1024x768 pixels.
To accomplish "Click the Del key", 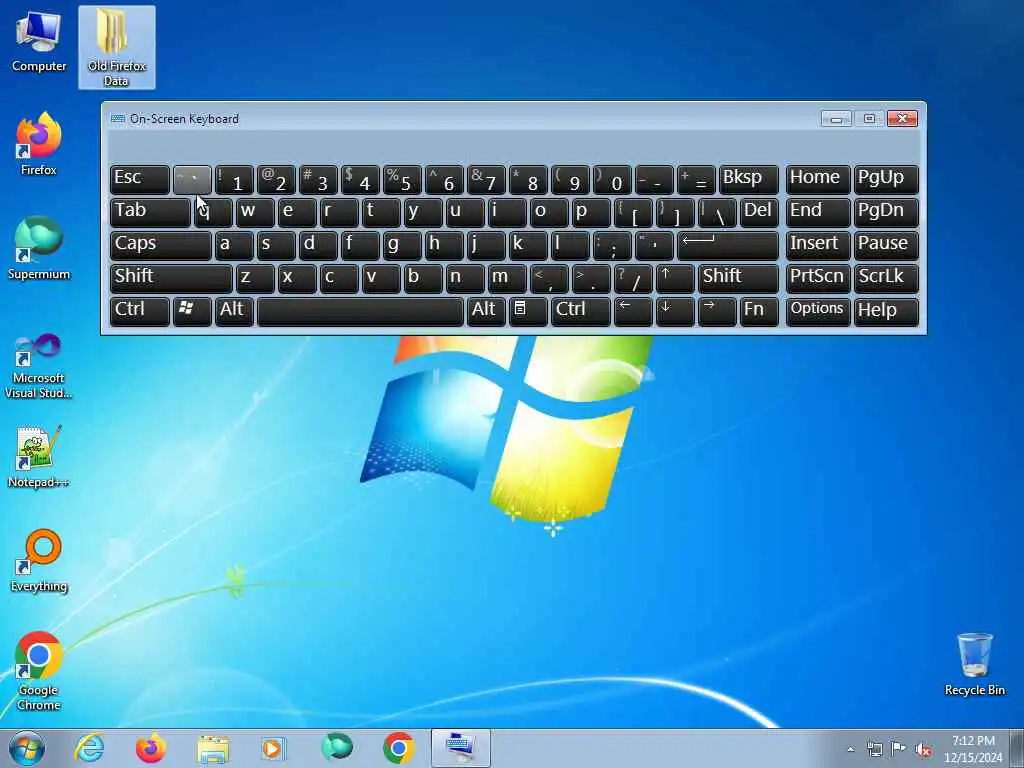I will [x=759, y=213].
